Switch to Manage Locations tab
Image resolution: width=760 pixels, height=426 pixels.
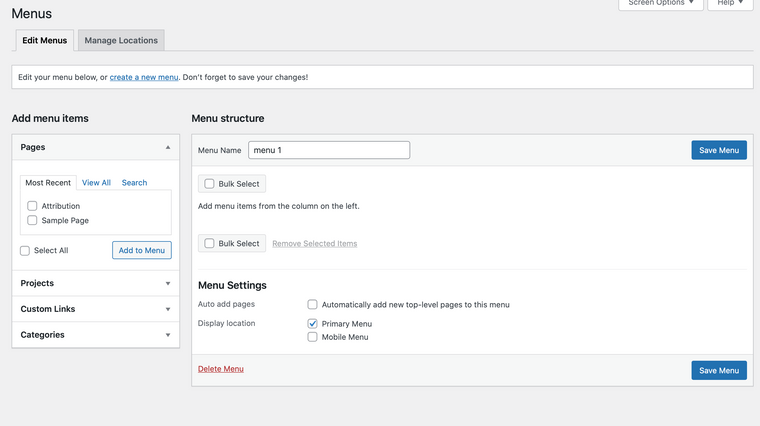pyautogui.click(x=121, y=41)
